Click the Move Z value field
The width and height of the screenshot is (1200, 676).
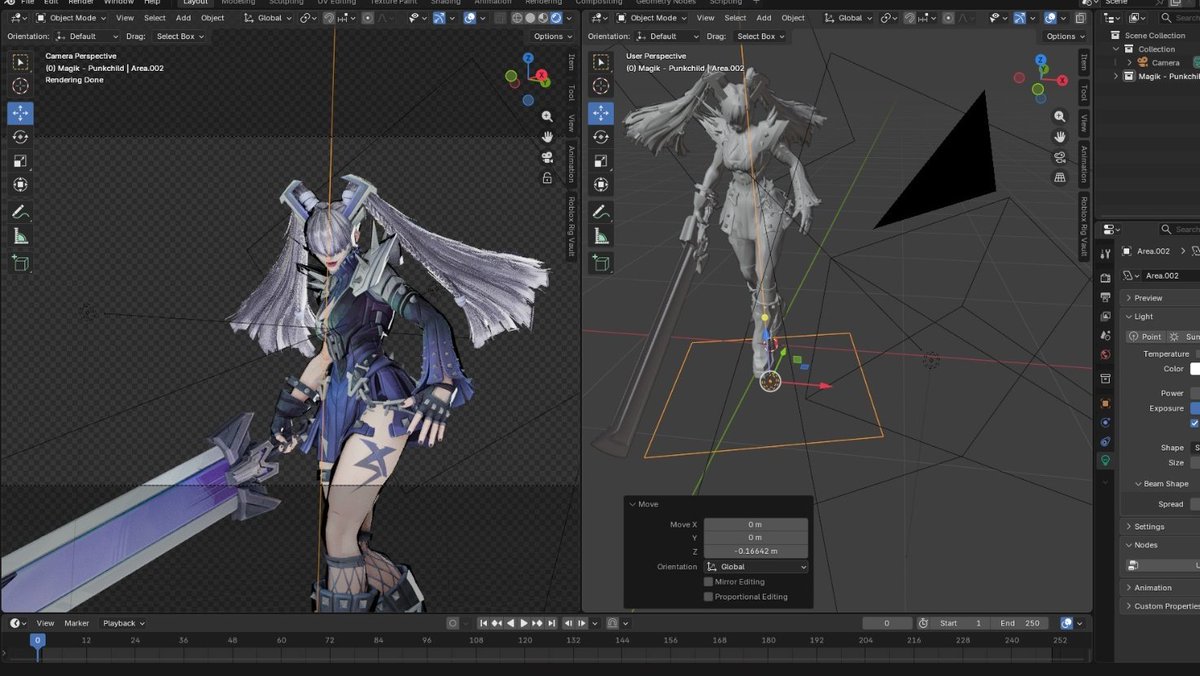pos(756,551)
